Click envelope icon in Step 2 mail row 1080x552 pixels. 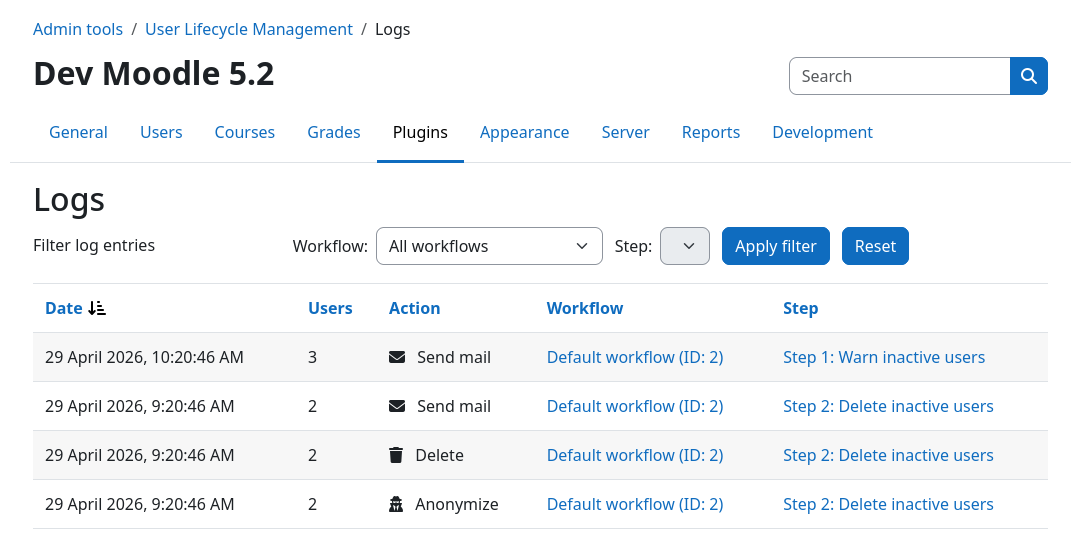coord(397,407)
